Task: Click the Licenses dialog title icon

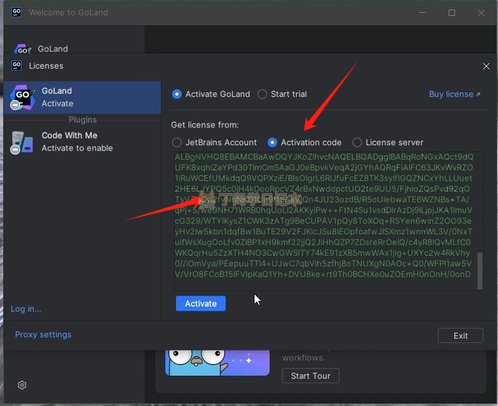Action: [17, 66]
